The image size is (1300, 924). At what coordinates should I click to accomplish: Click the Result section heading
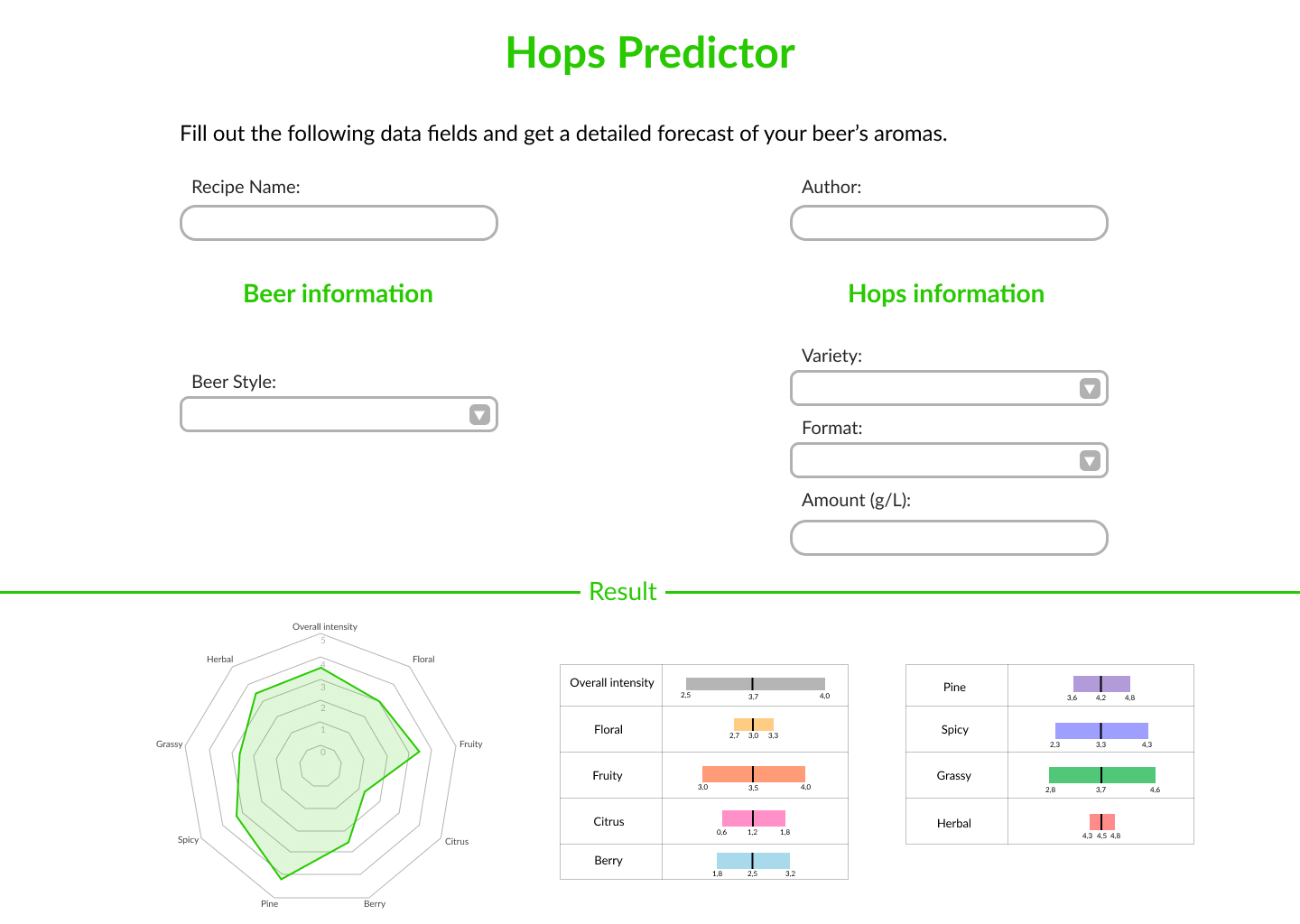(x=623, y=591)
